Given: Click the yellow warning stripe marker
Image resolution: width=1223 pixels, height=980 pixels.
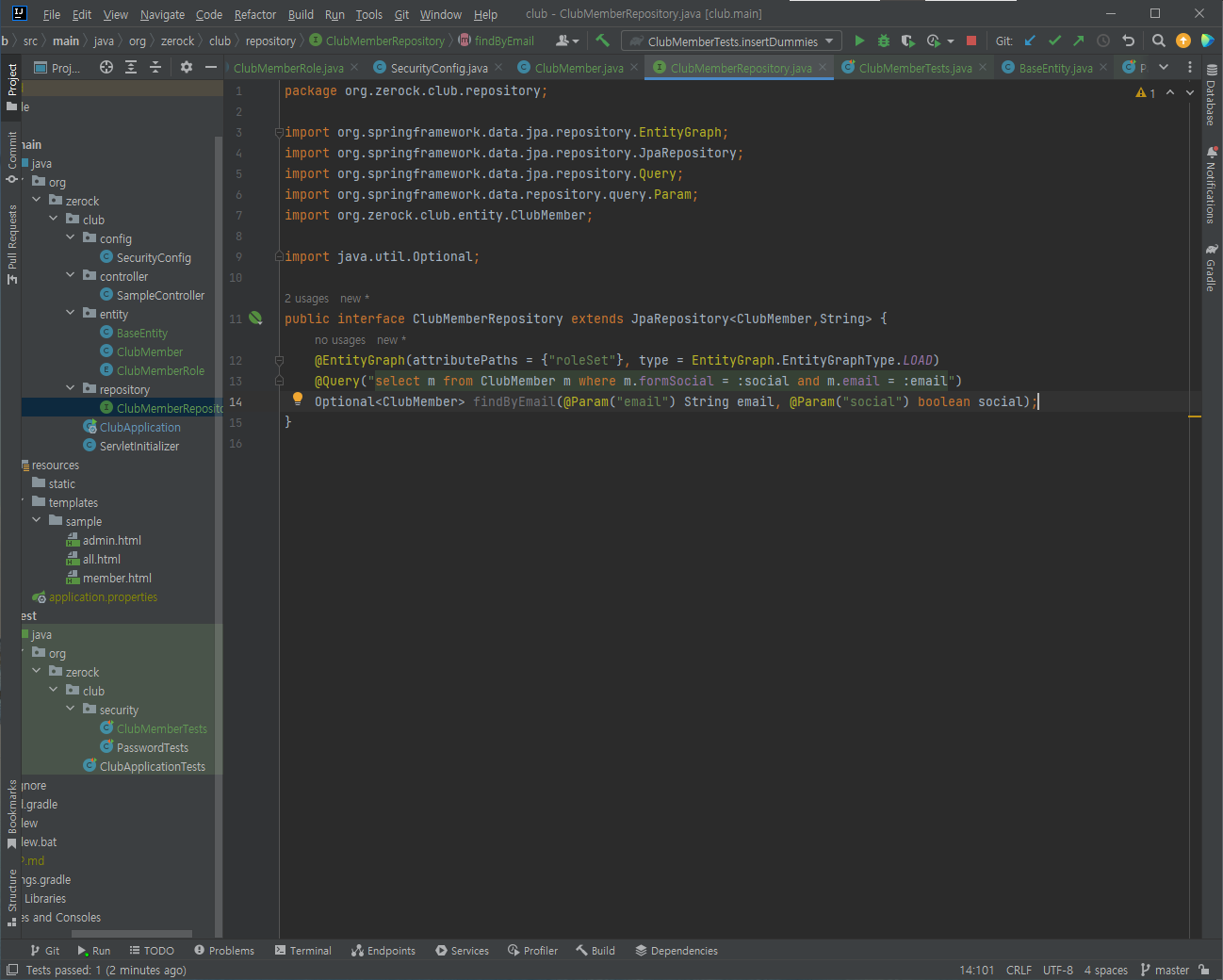Looking at the screenshot, I should (x=1194, y=416).
